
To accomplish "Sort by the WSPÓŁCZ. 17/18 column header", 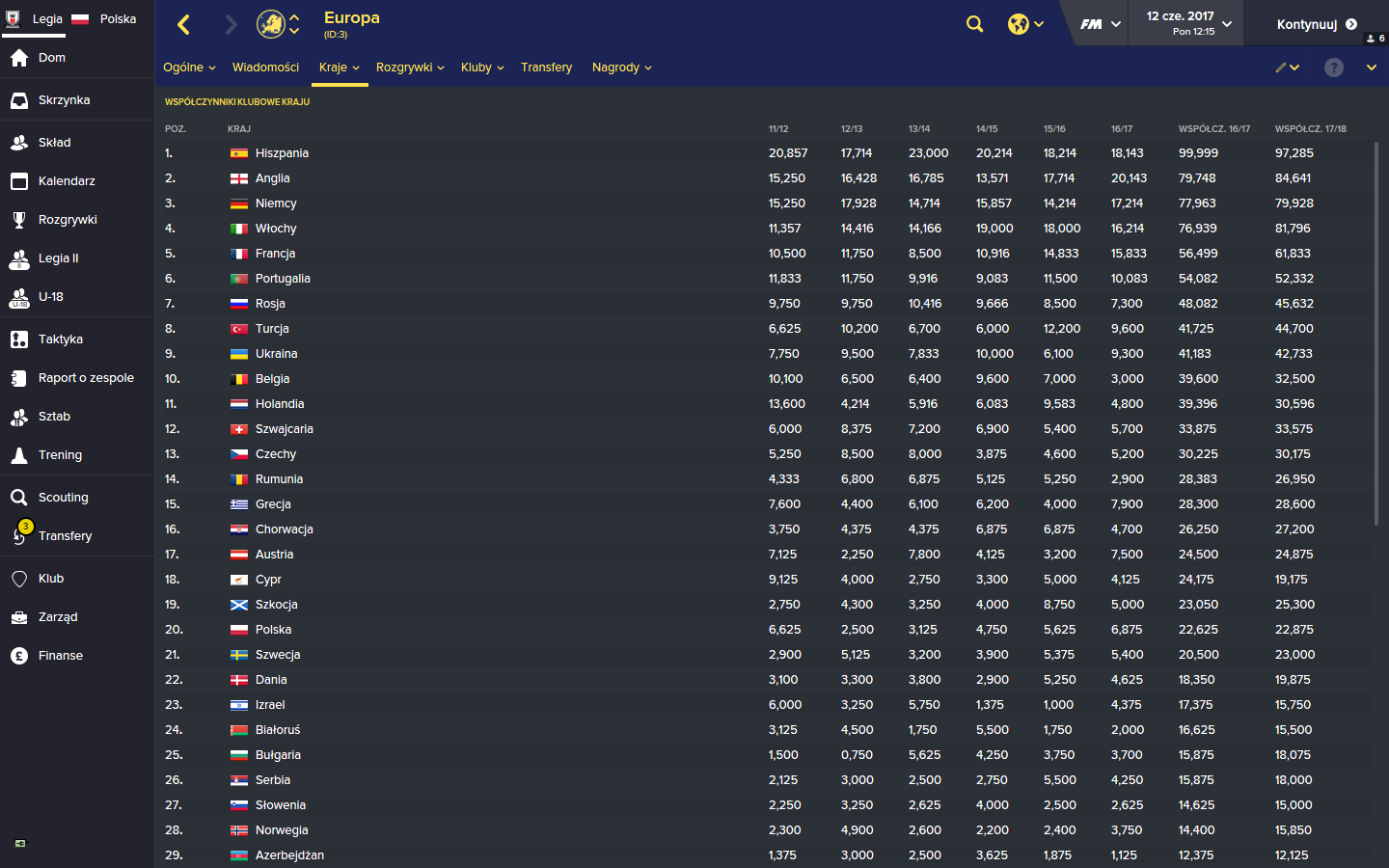I will (x=1310, y=128).
